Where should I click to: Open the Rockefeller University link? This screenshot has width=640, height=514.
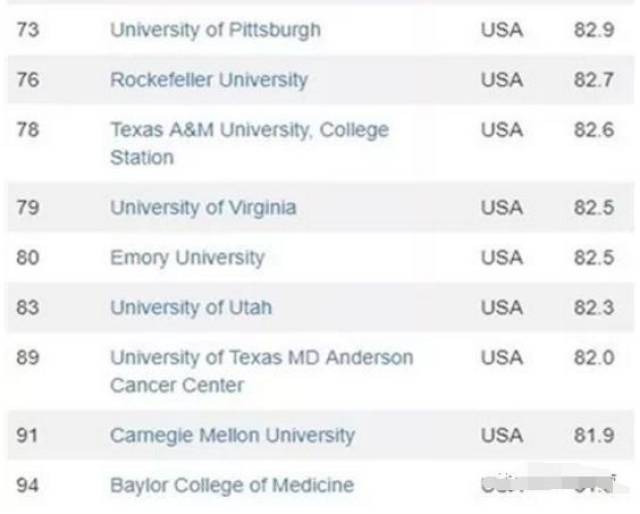(x=208, y=79)
